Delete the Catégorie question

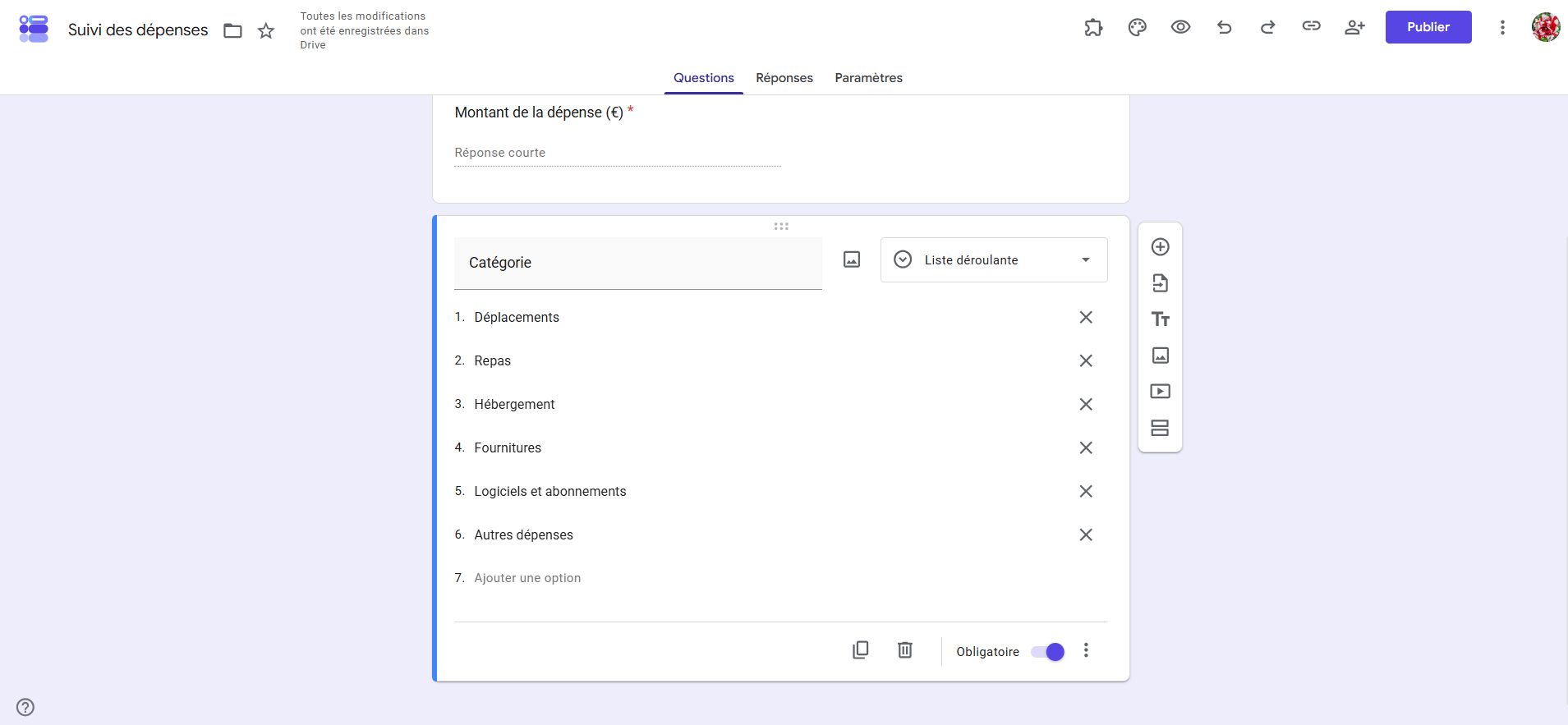(x=904, y=650)
